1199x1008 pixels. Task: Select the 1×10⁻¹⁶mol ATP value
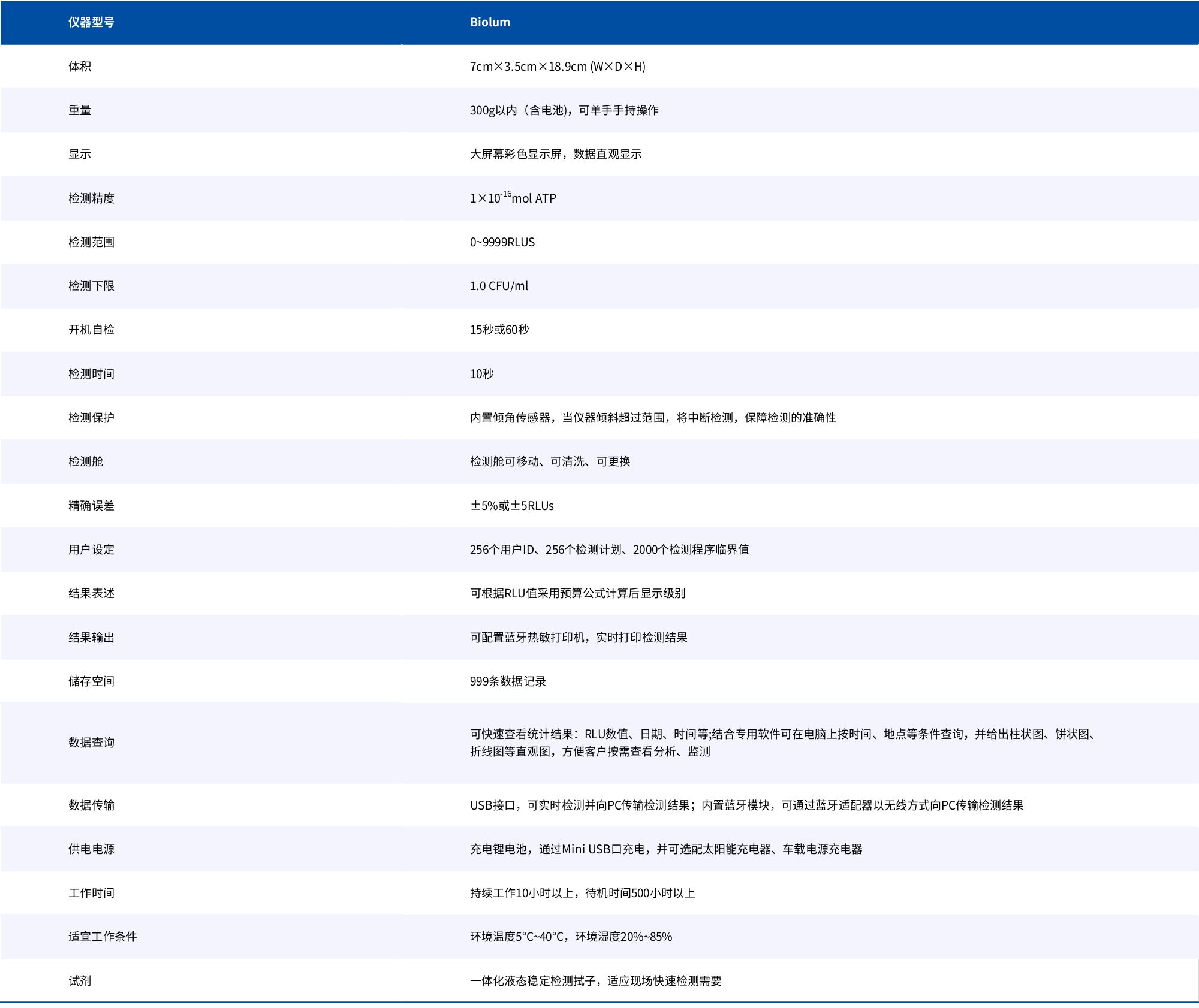pyautogui.click(x=513, y=198)
